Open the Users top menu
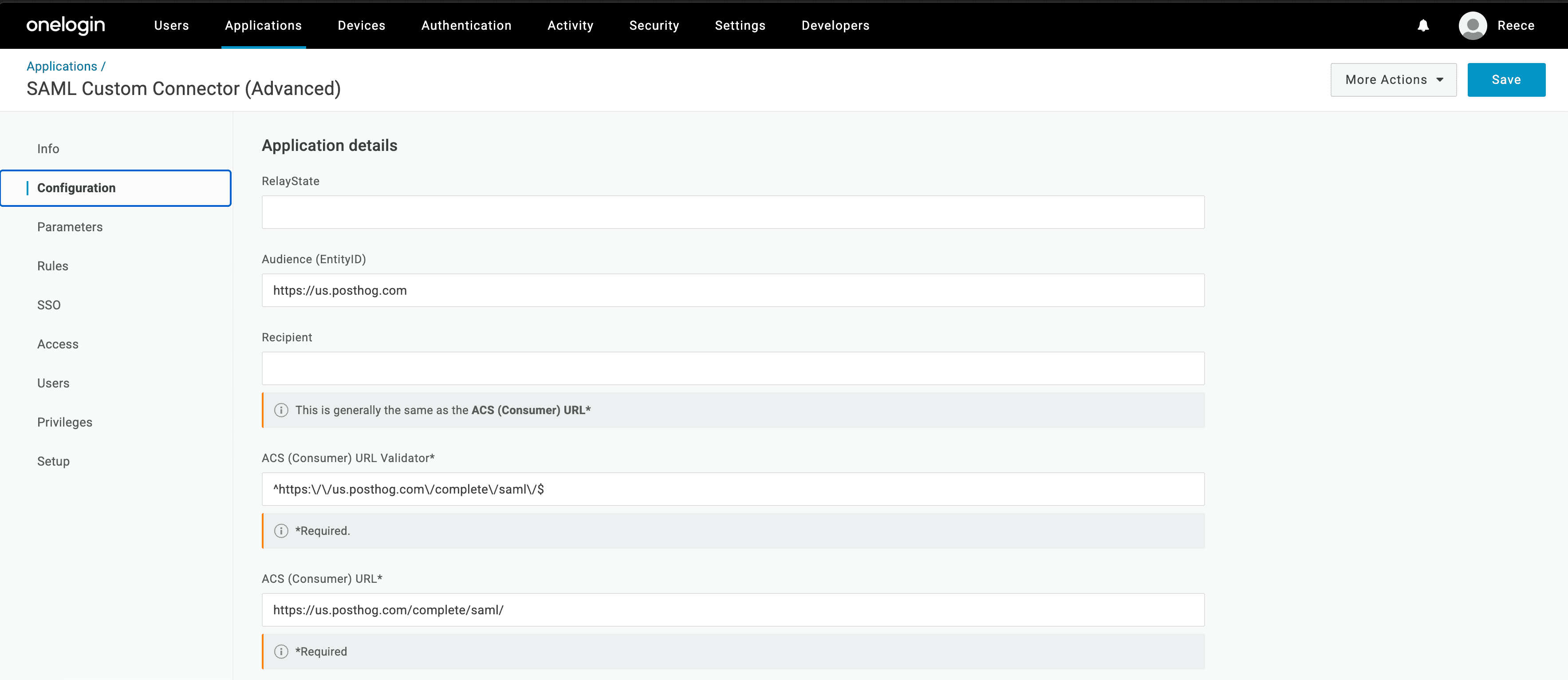This screenshot has height=680, width=1568. pyautogui.click(x=172, y=26)
